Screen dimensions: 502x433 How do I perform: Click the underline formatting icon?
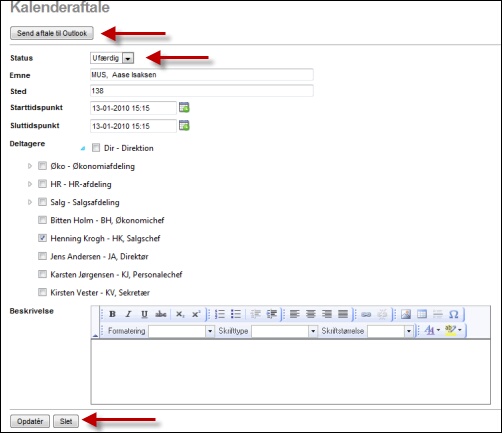coord(144,314)
